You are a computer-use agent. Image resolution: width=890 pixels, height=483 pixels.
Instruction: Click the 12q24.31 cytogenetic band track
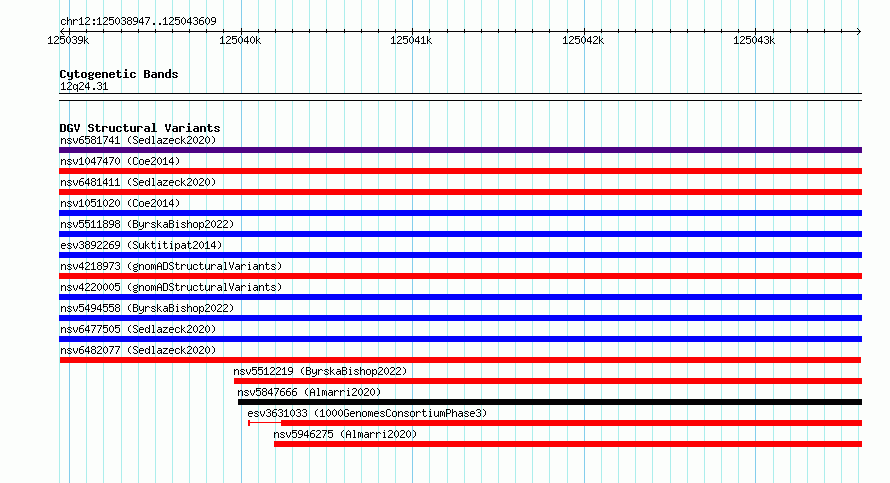[x=460, y=97]
